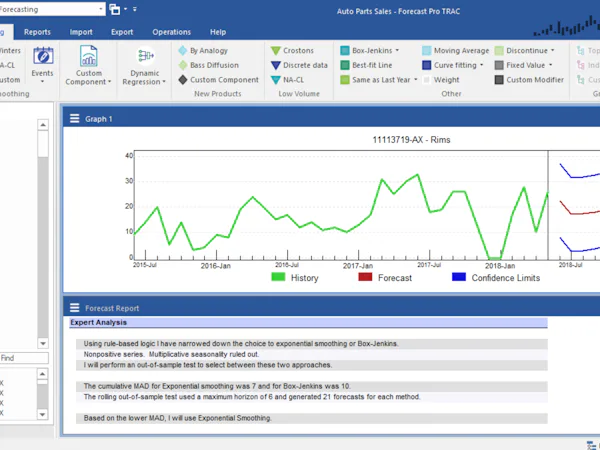
Task: Click the upper list scroll up arrow
Action: coord(43,125)
